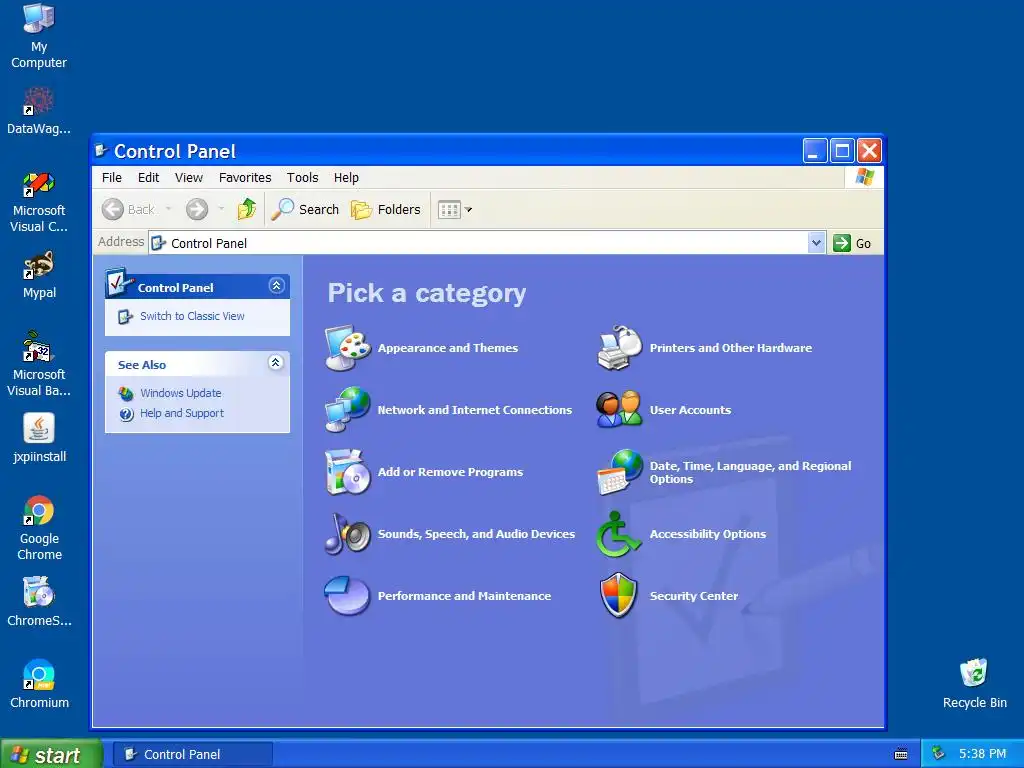This screenshot has height=768, width=1024.
Task: Open My Computer desktop icon
Action: [39, 36]
